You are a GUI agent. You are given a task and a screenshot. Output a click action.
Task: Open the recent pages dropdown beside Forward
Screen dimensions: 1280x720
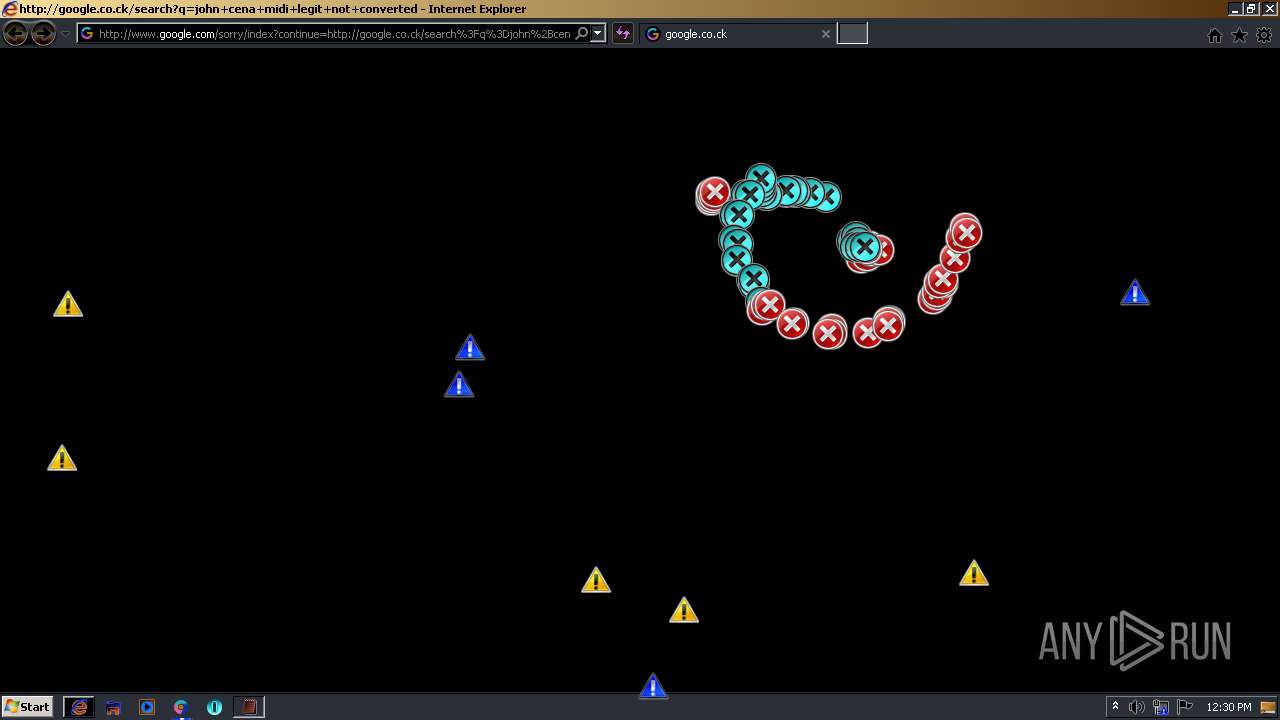66,34
